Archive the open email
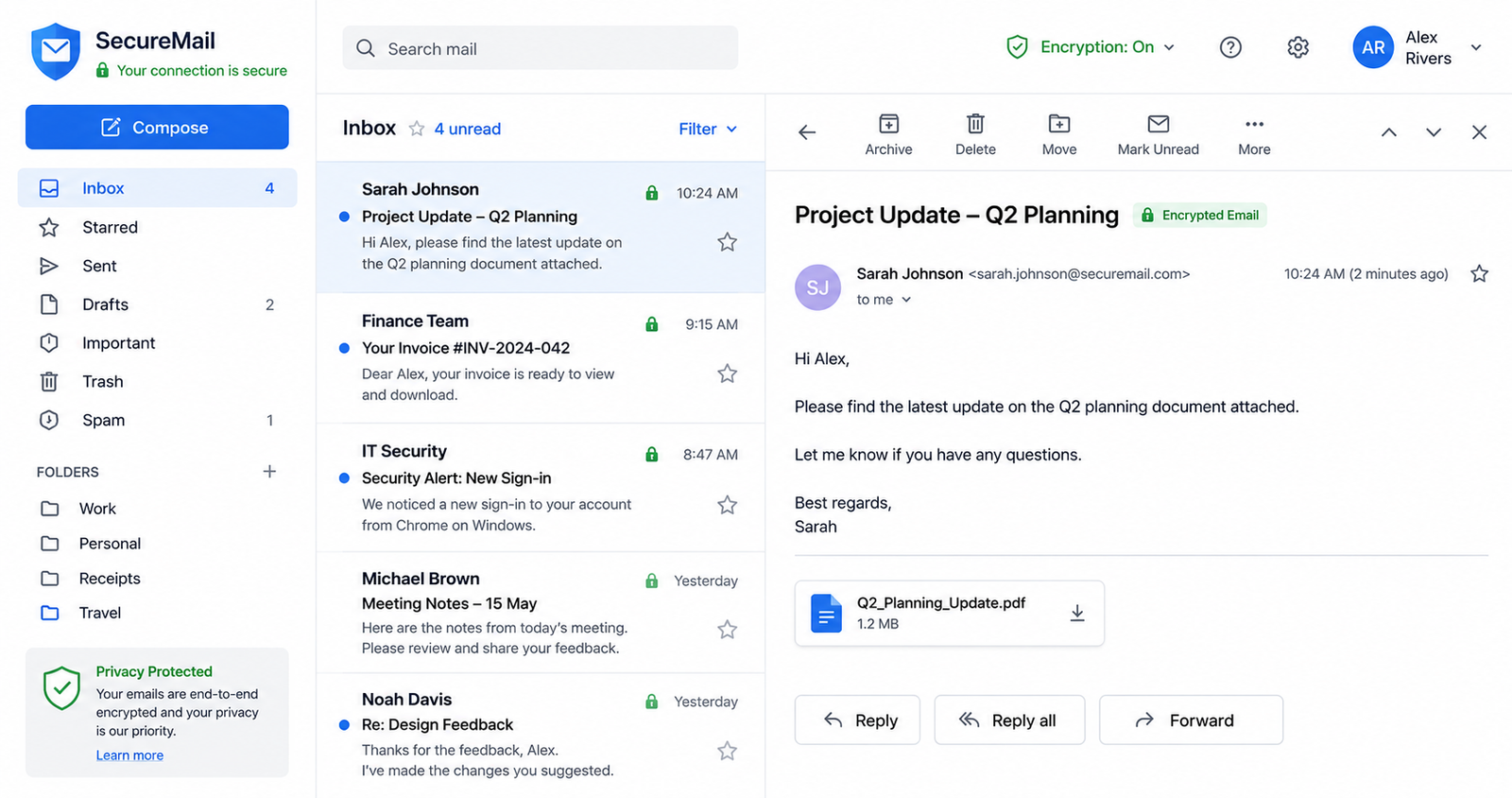 coord(888,135)
